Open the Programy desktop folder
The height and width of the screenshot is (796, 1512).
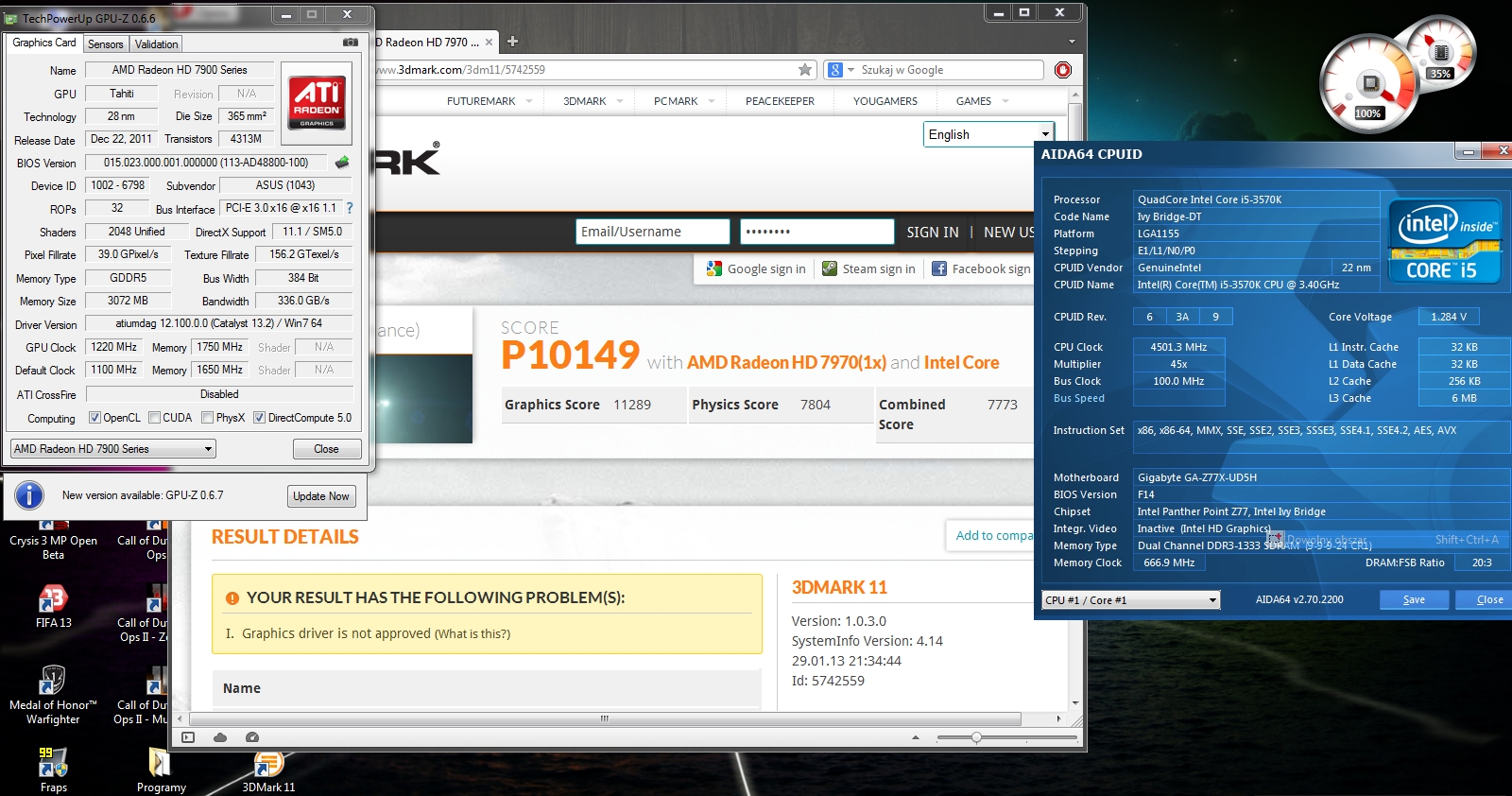(161, 770)
